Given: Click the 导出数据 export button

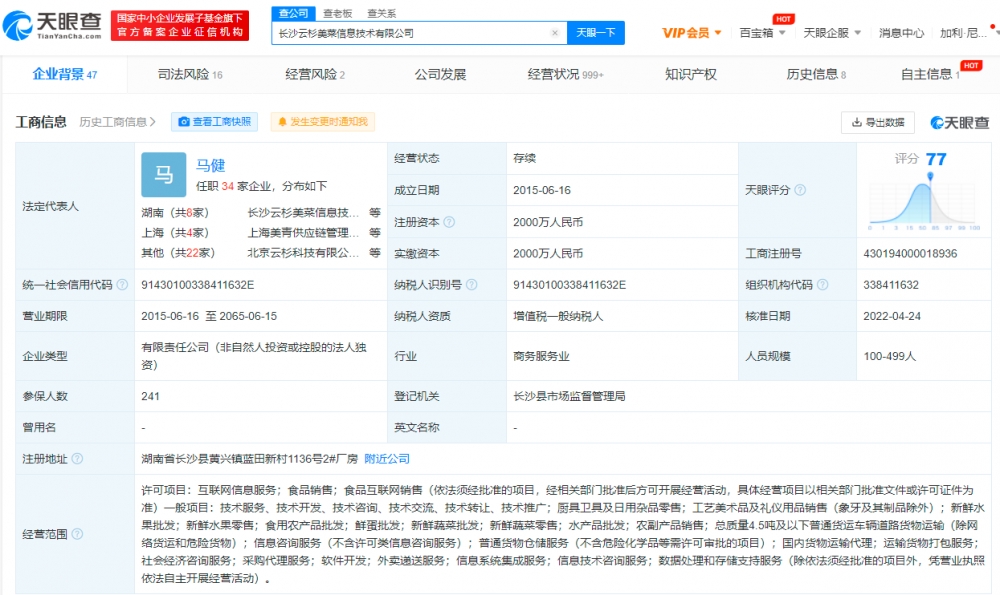Looking at the screenshot, I should click(878, 122).
